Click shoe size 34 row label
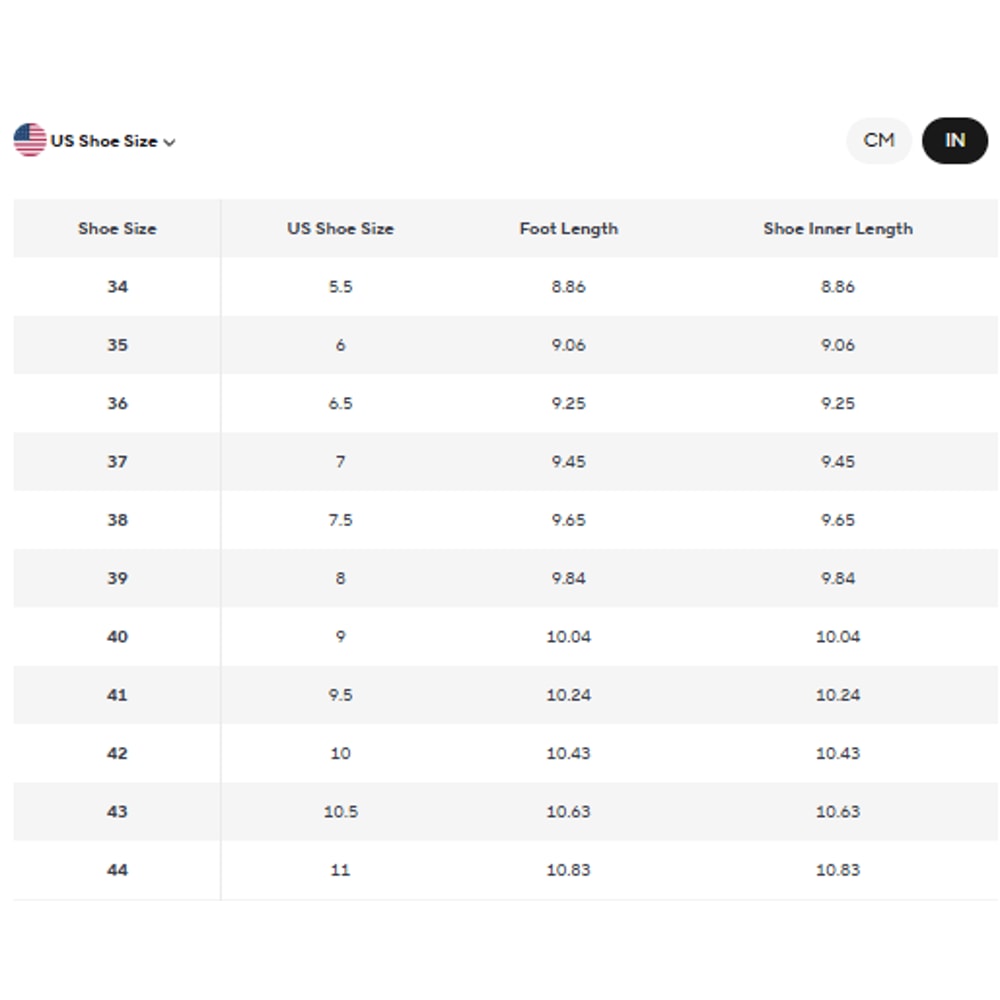Viewport: 1000px width, 1000px height. 117,286
